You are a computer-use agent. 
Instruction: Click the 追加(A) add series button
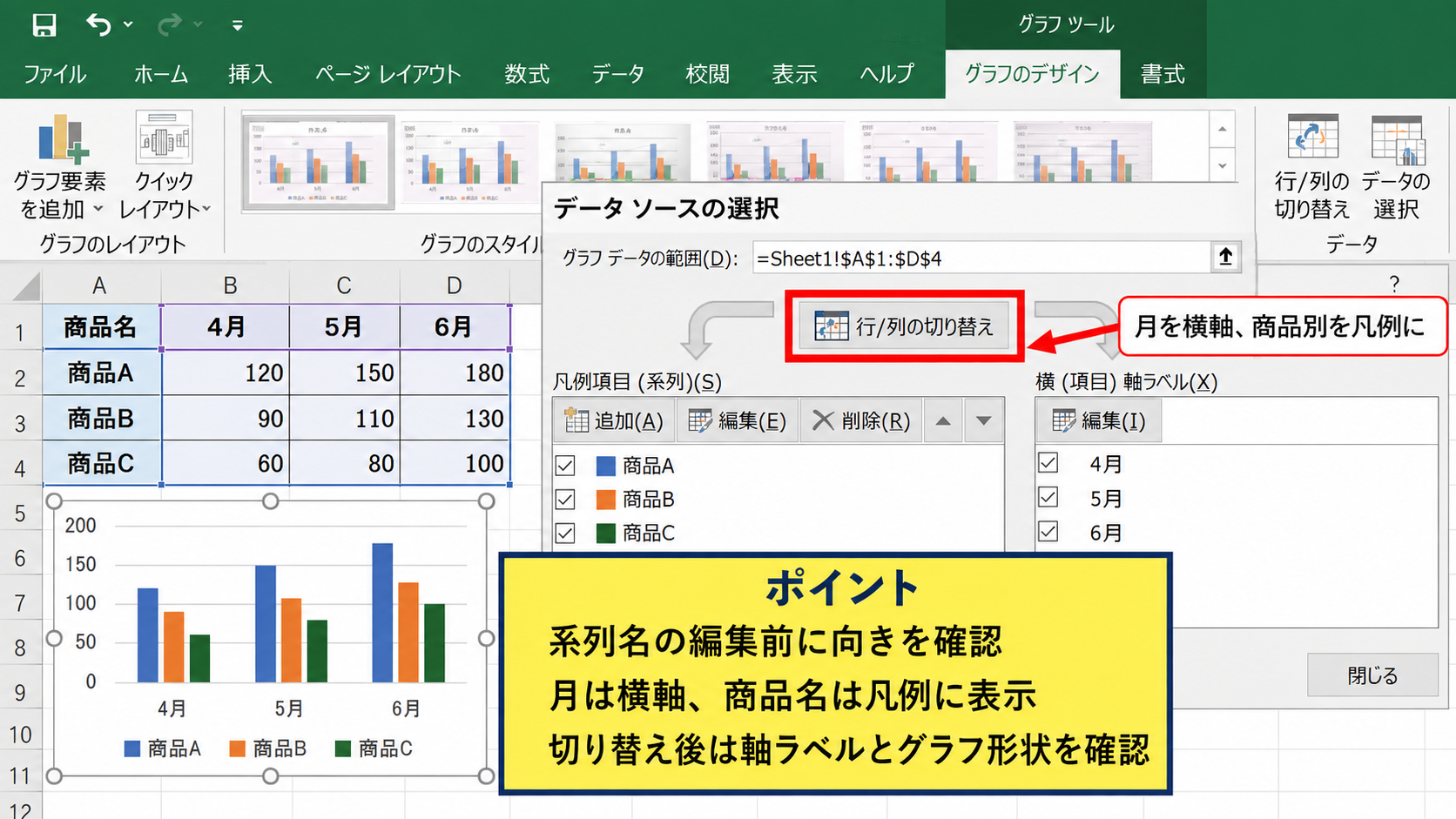tap(614, 421)
